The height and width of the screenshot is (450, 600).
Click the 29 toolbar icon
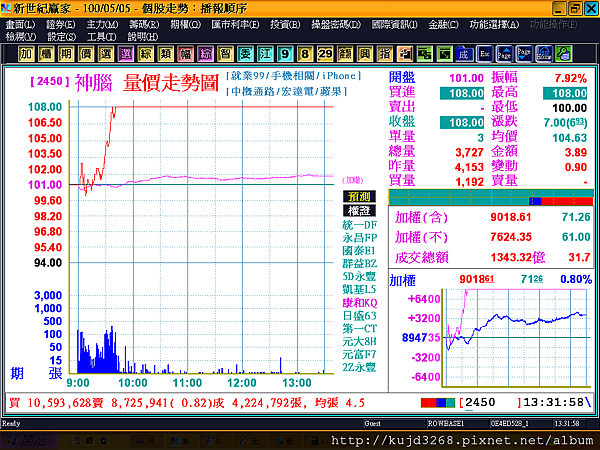click(325, 54)
